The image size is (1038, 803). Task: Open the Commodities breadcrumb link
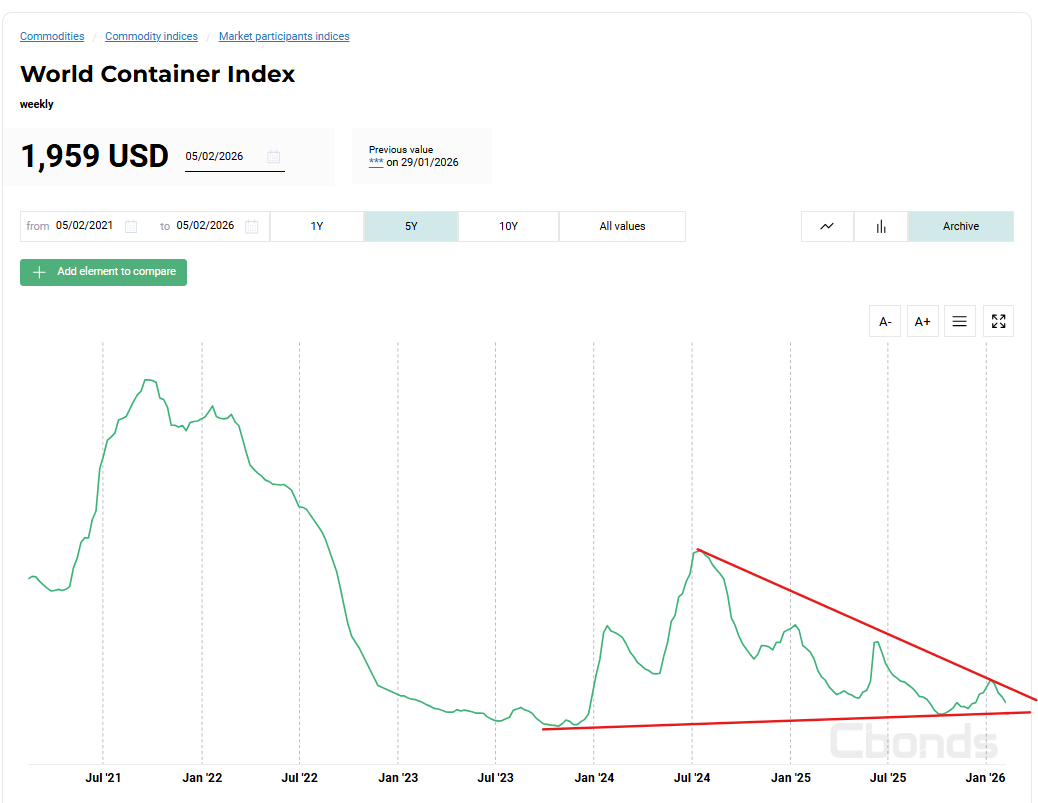pos(52,37)
